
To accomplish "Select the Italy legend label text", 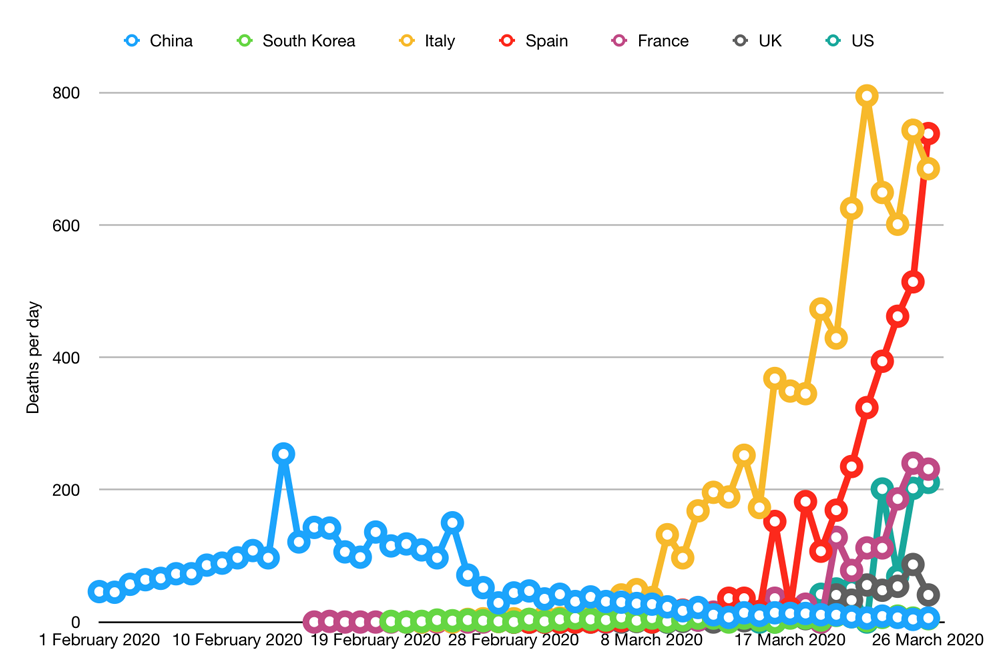I will pos(439,41).
